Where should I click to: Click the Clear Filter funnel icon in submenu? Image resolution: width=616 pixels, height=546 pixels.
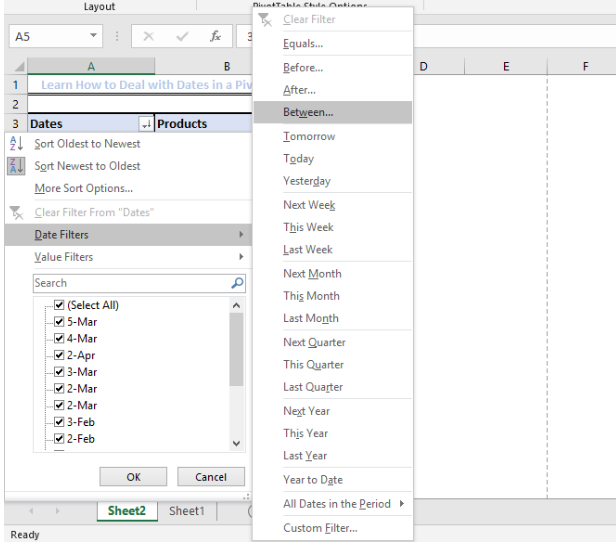point(265,19)
